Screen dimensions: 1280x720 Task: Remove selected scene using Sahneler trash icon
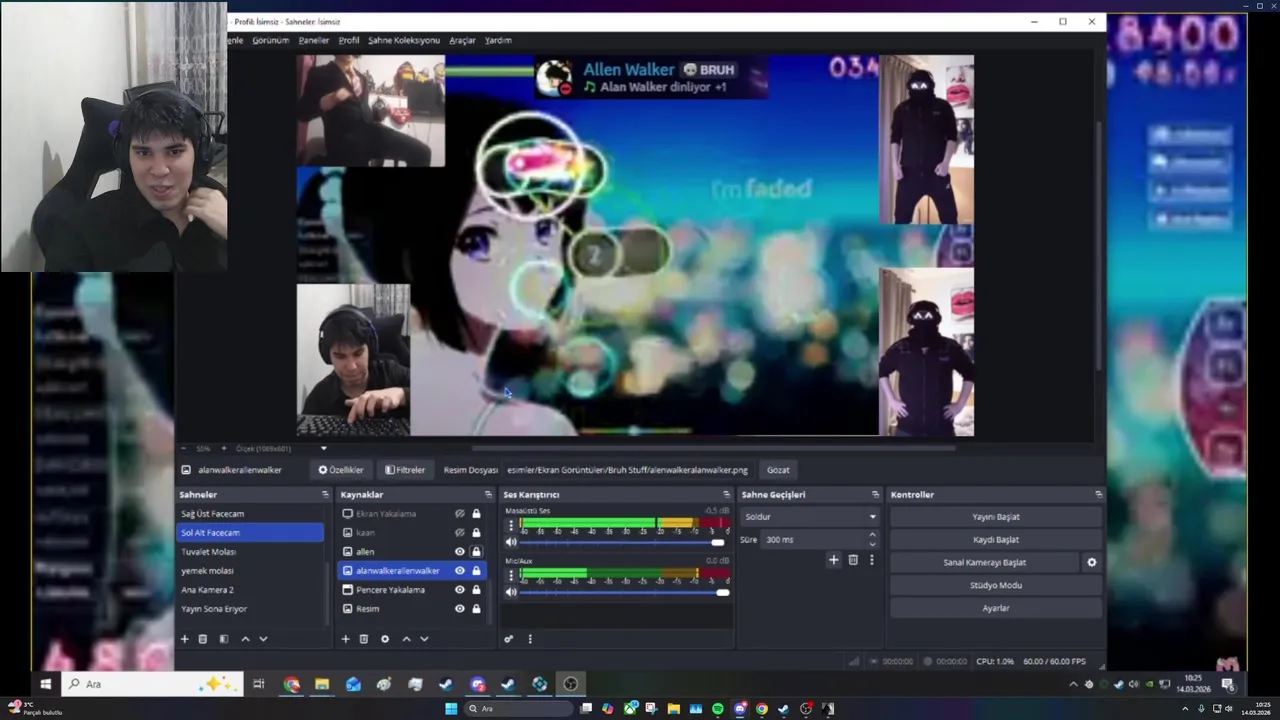point(203,639)
